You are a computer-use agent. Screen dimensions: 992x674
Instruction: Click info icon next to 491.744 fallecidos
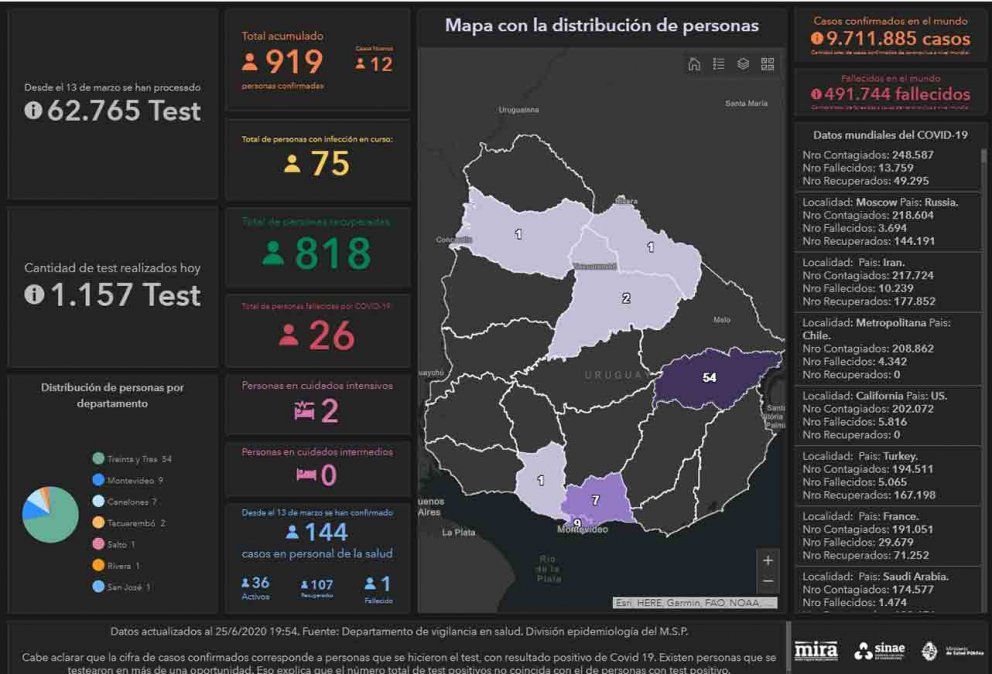[x=816, y=94]
